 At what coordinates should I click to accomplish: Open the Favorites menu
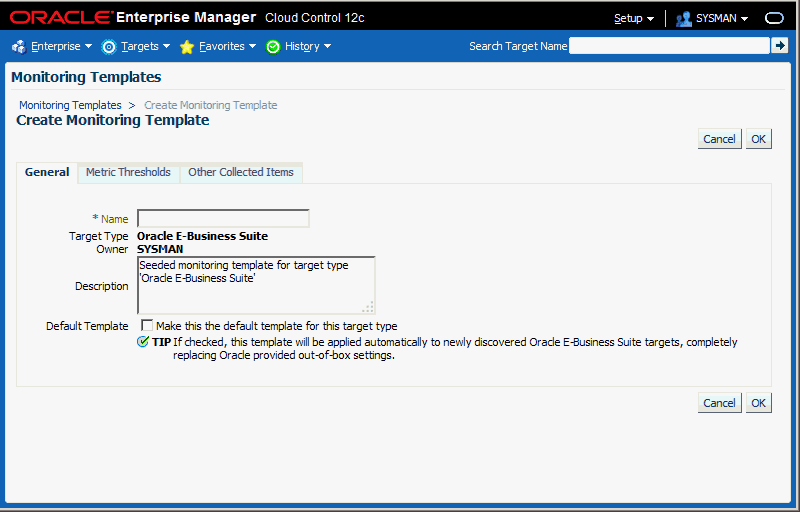(x=227, y=46)
